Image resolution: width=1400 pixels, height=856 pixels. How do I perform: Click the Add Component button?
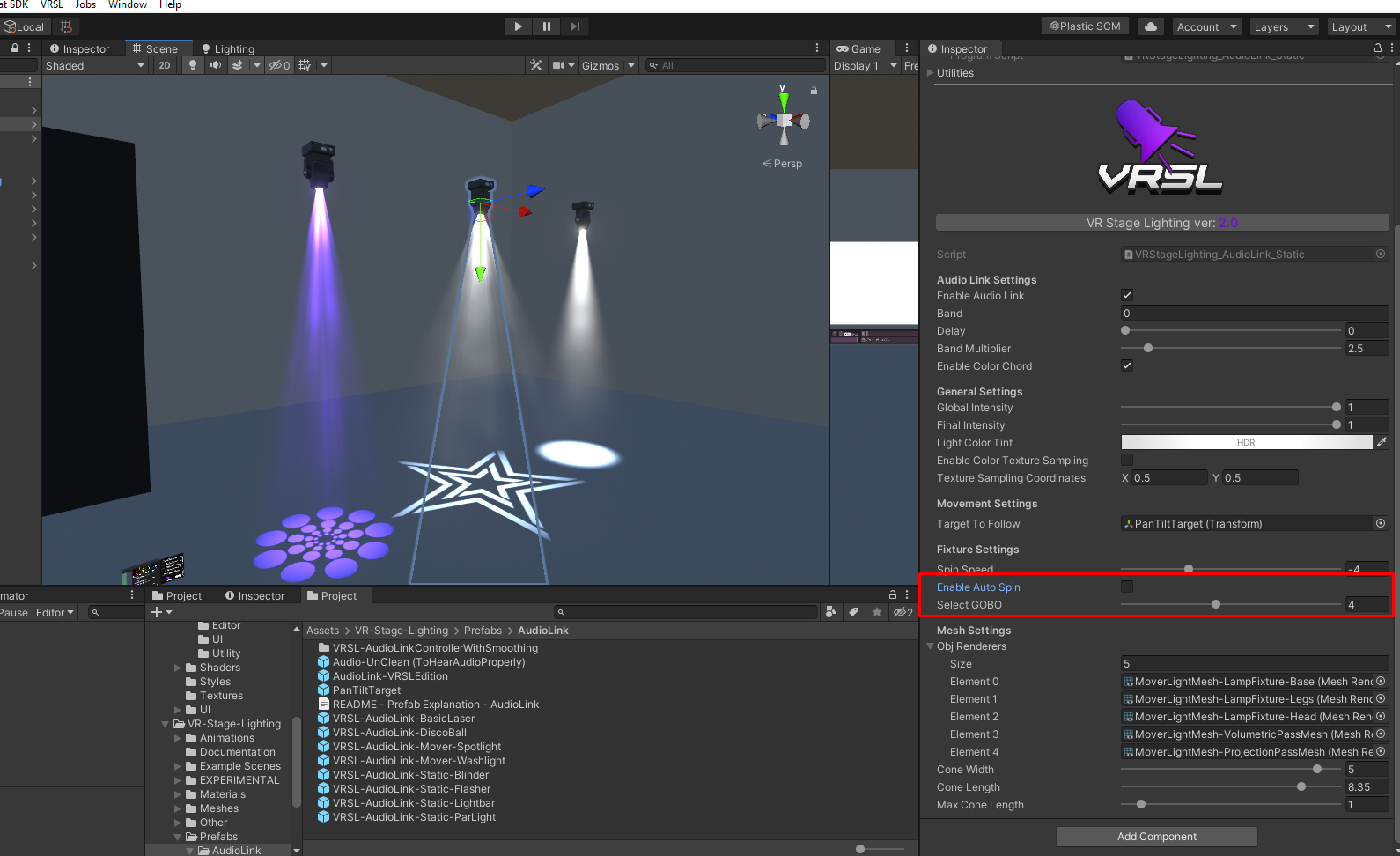click(x=1156, y=837)
